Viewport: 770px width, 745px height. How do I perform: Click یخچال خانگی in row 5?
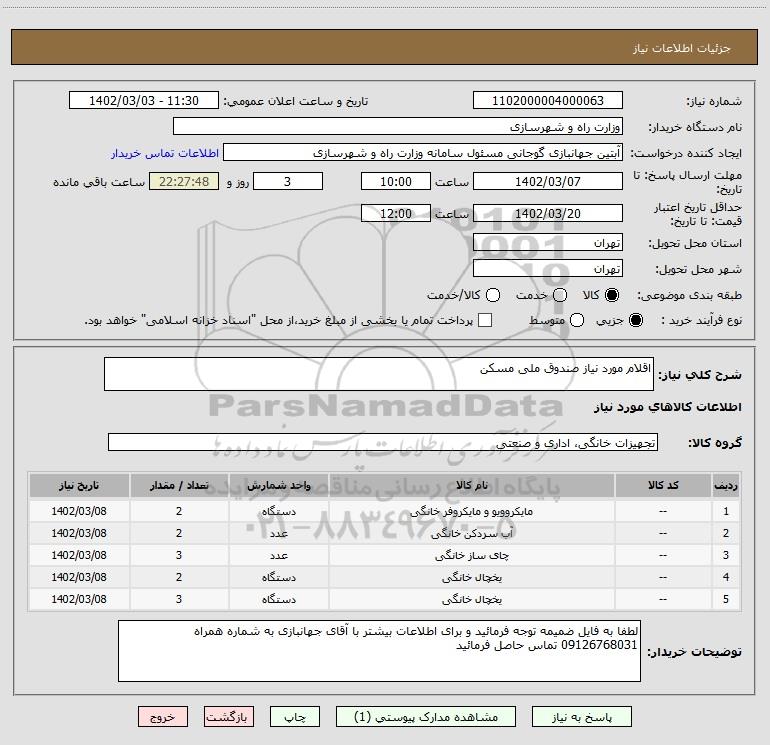[471, 599]
